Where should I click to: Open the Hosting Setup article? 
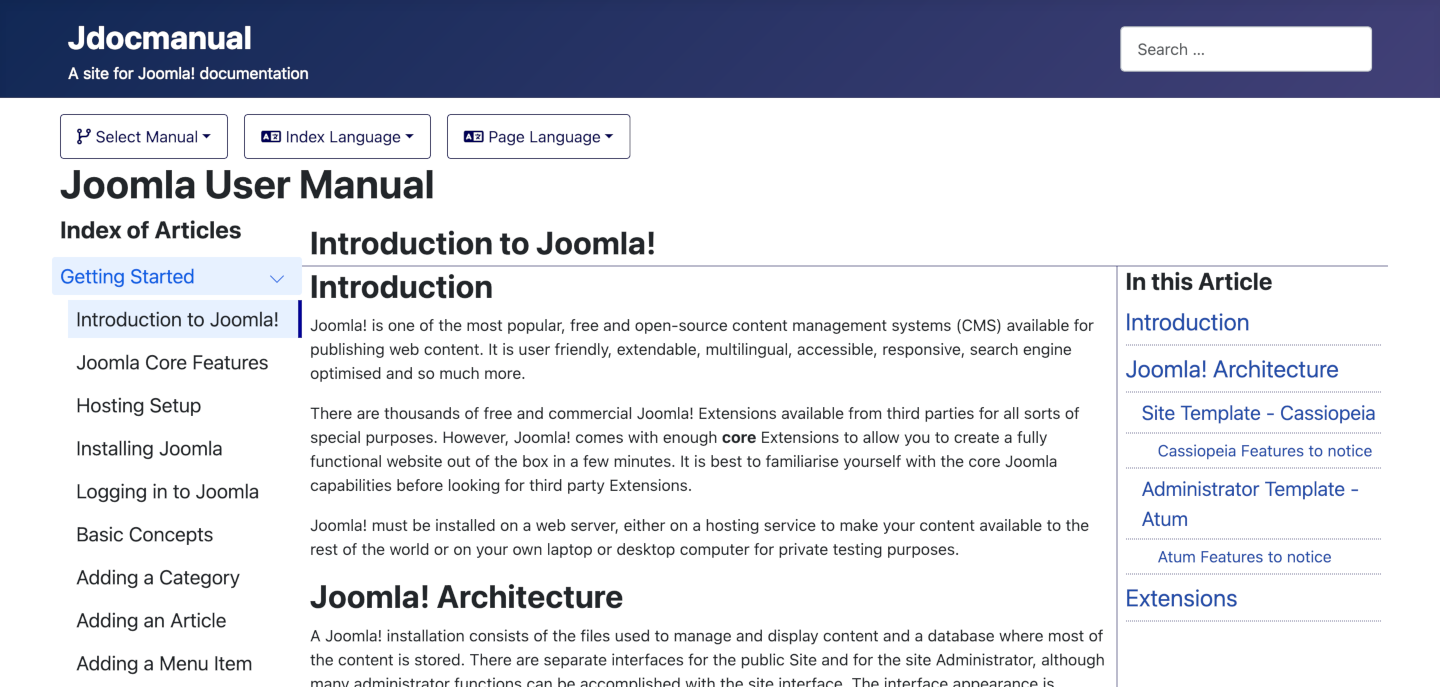click(x=138, y=406)
